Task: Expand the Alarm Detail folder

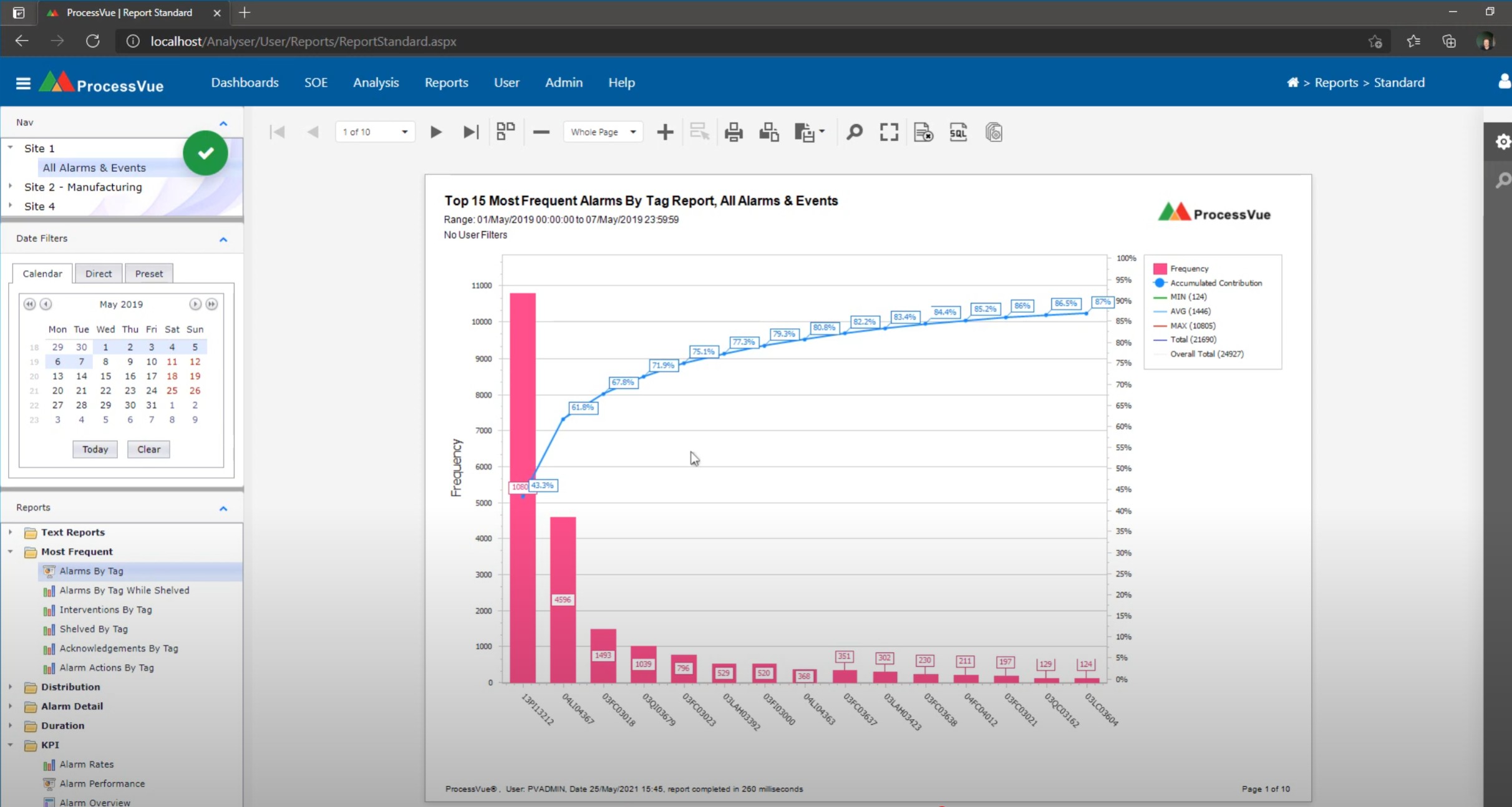Action: 11,706
